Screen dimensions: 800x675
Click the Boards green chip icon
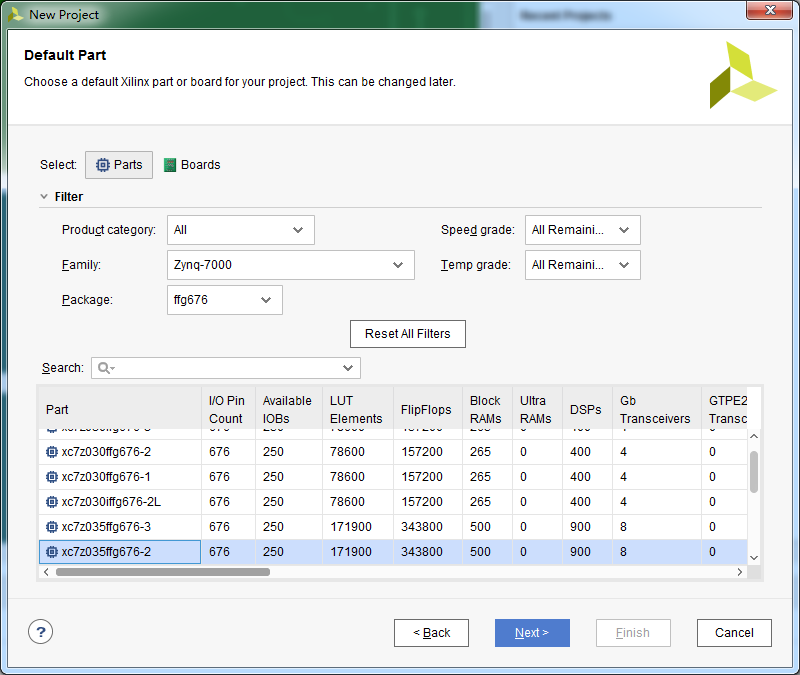(170, 165)
